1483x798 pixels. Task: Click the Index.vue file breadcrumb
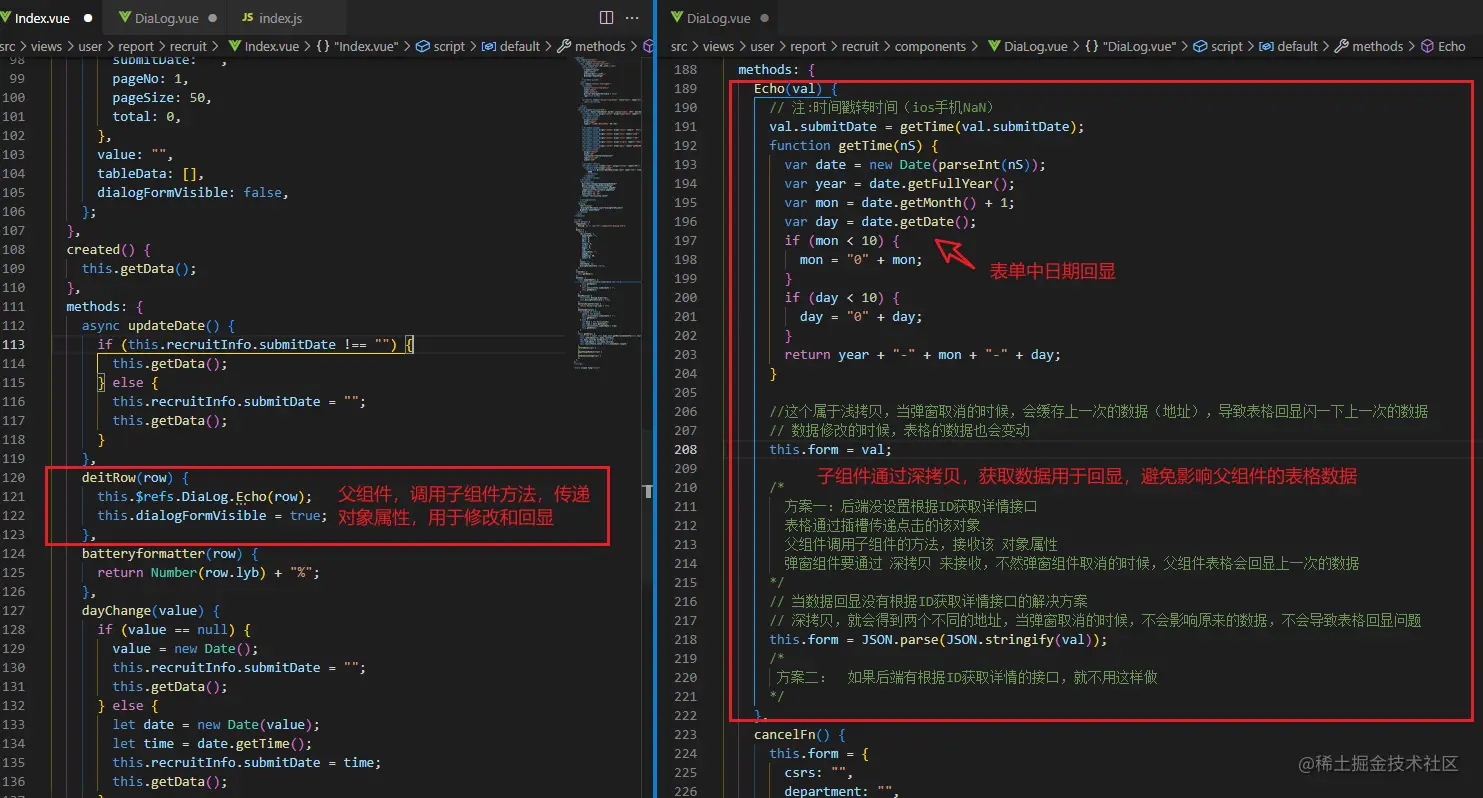coord(264,46)
